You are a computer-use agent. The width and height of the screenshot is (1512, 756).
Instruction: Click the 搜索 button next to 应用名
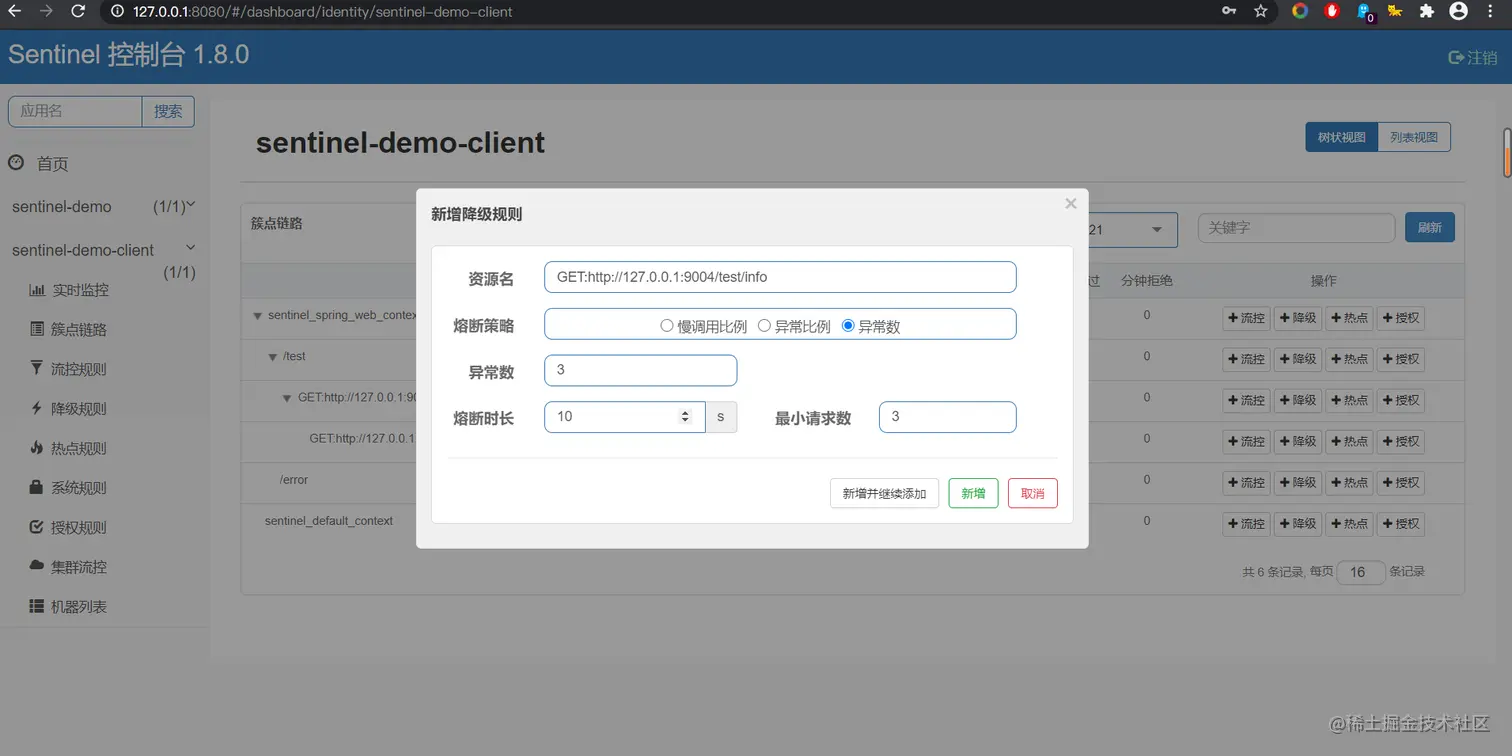tap(168, 112)
